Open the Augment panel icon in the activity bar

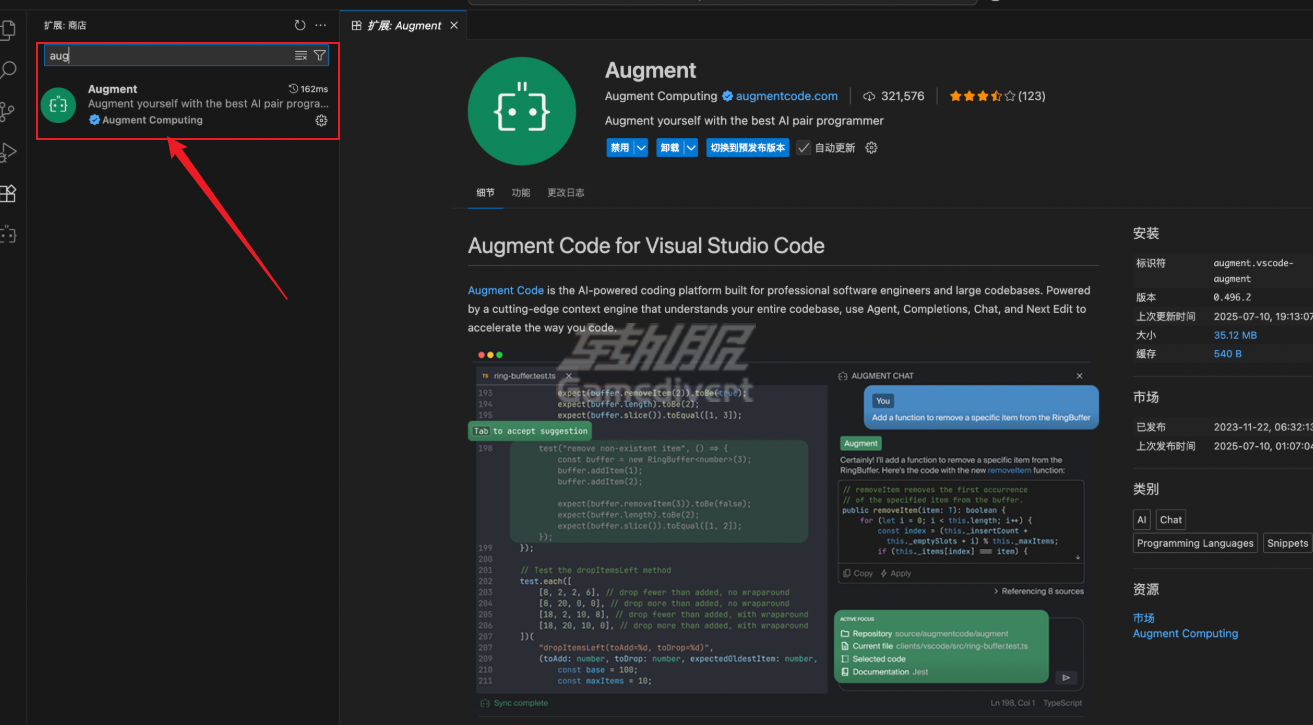click(10, 234)
